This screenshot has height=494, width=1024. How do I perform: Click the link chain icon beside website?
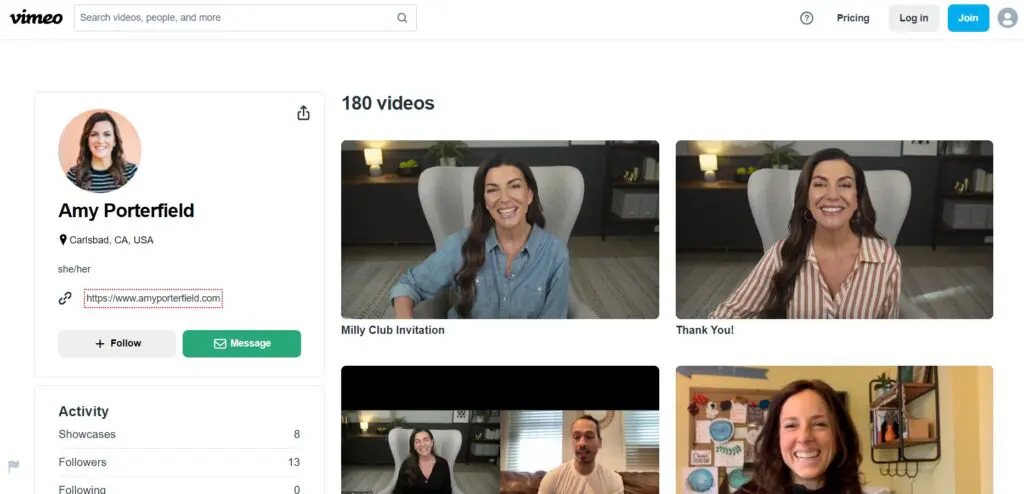(65, 299)
